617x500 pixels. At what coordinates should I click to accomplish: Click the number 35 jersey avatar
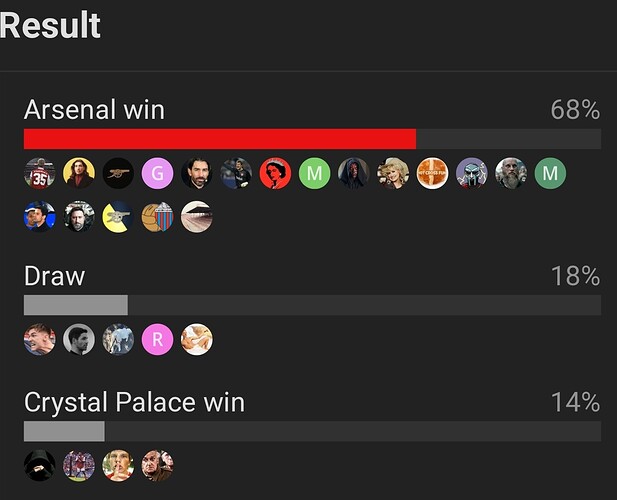40,173
